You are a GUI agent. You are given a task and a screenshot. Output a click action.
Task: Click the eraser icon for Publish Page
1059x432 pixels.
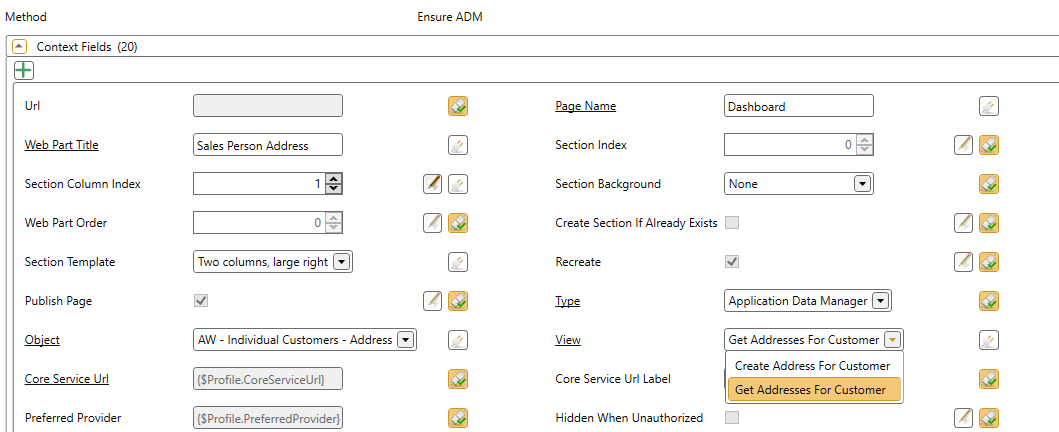click(x=458, y=301)
